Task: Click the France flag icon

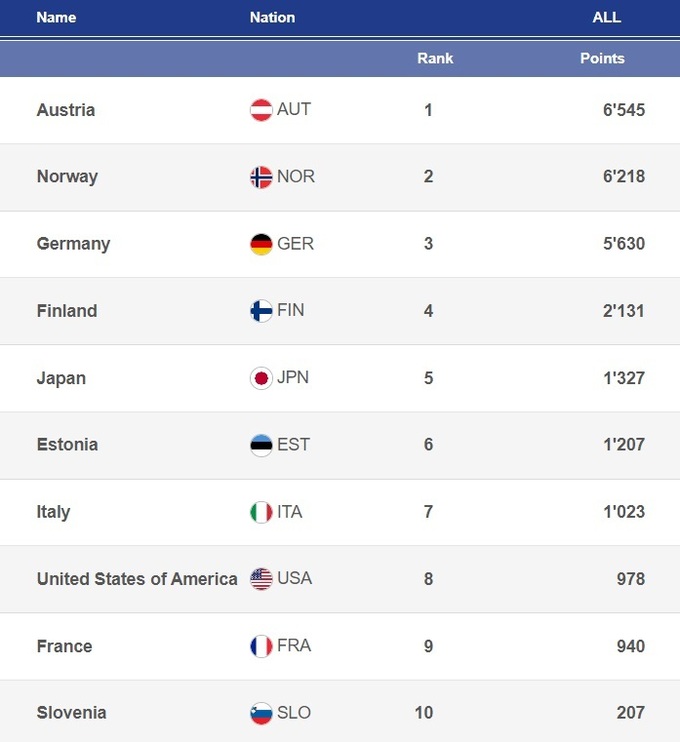Action: [x=261, y=646]
